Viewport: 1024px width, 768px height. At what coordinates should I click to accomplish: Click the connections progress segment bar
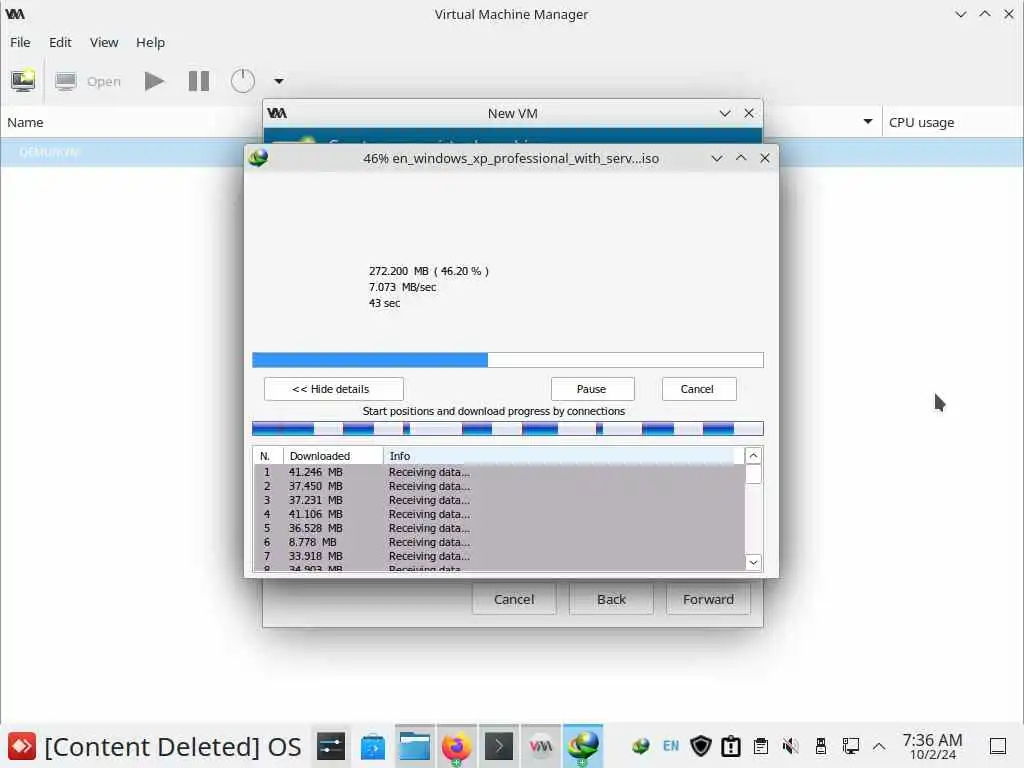[507, 428]
